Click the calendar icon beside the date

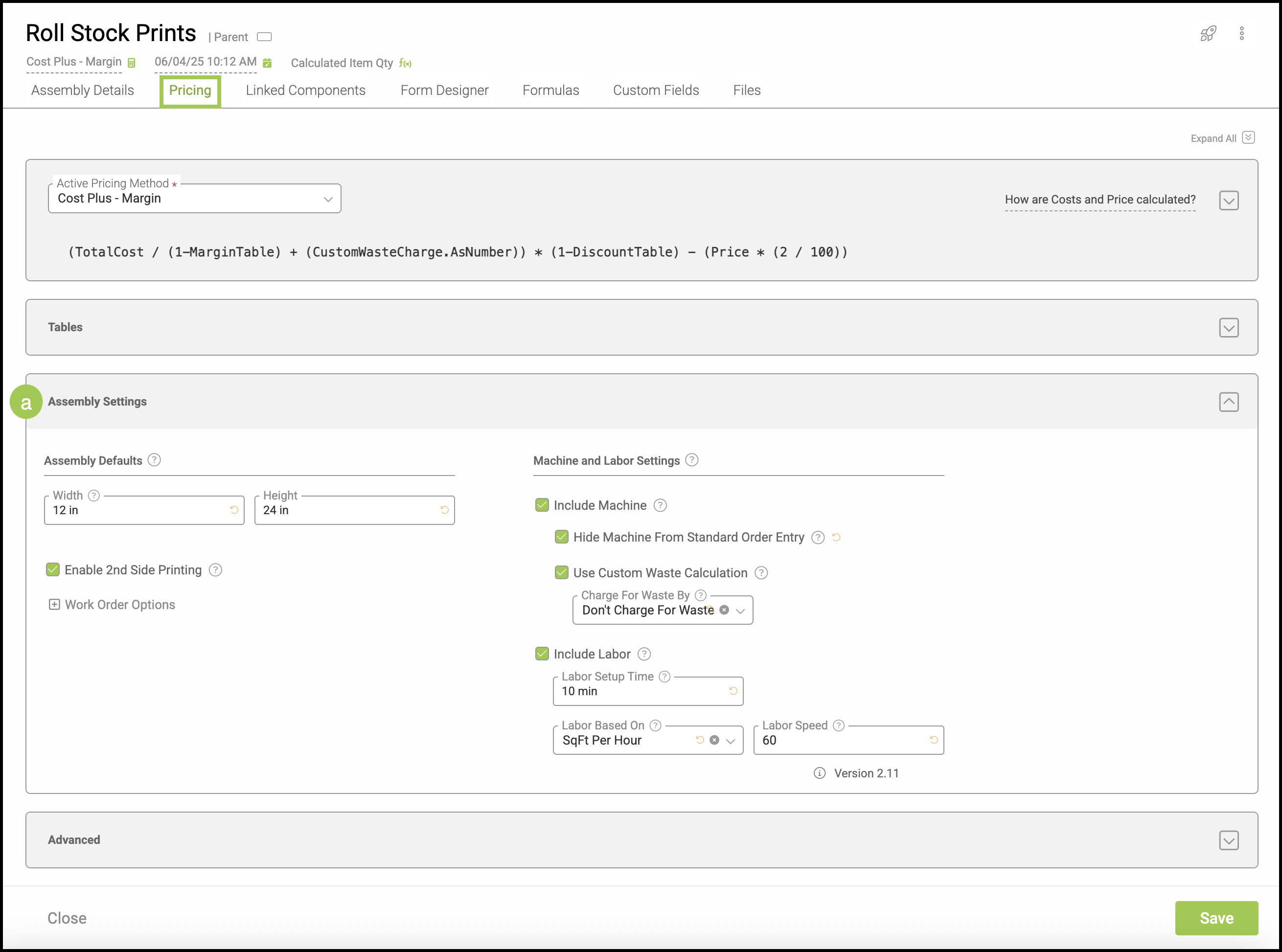(267, 63)
